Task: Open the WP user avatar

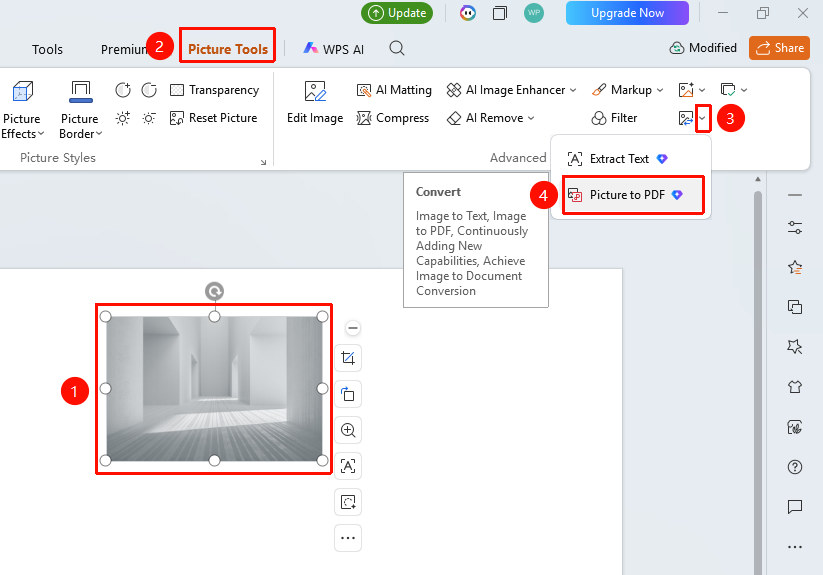Action: [x=534, y=13]
